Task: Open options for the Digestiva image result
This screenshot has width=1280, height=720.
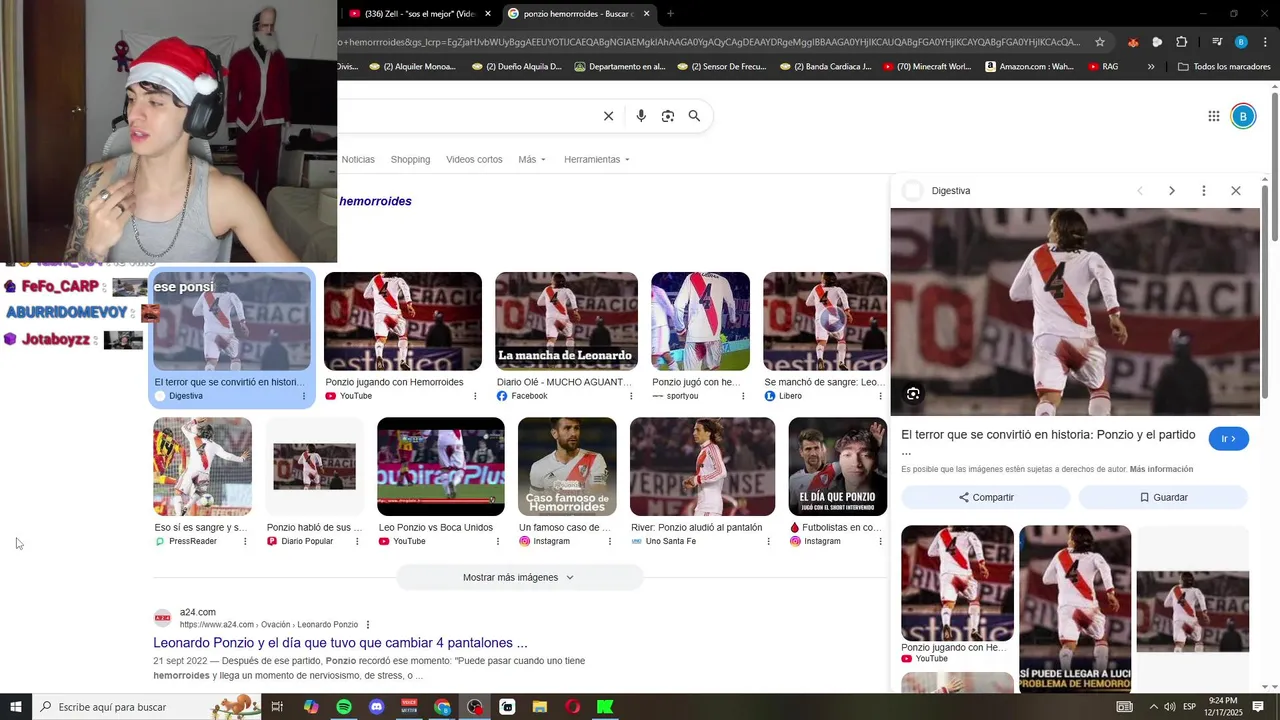Action: click(304, 396)
